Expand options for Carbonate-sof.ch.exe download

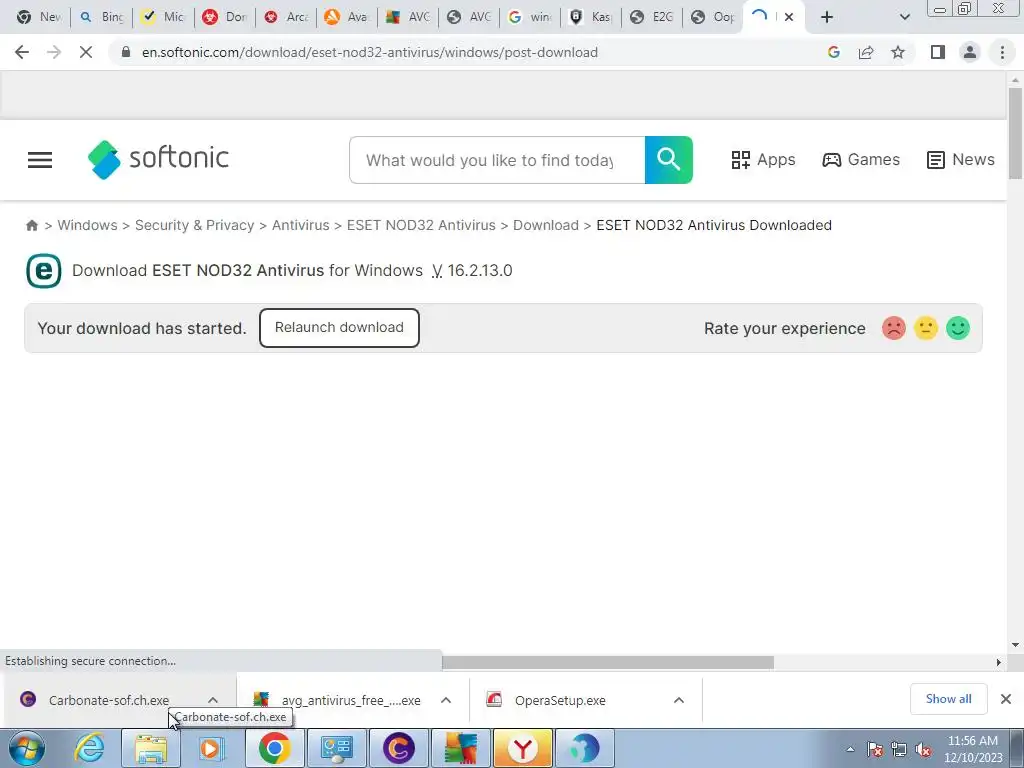(x=213, y=700)
